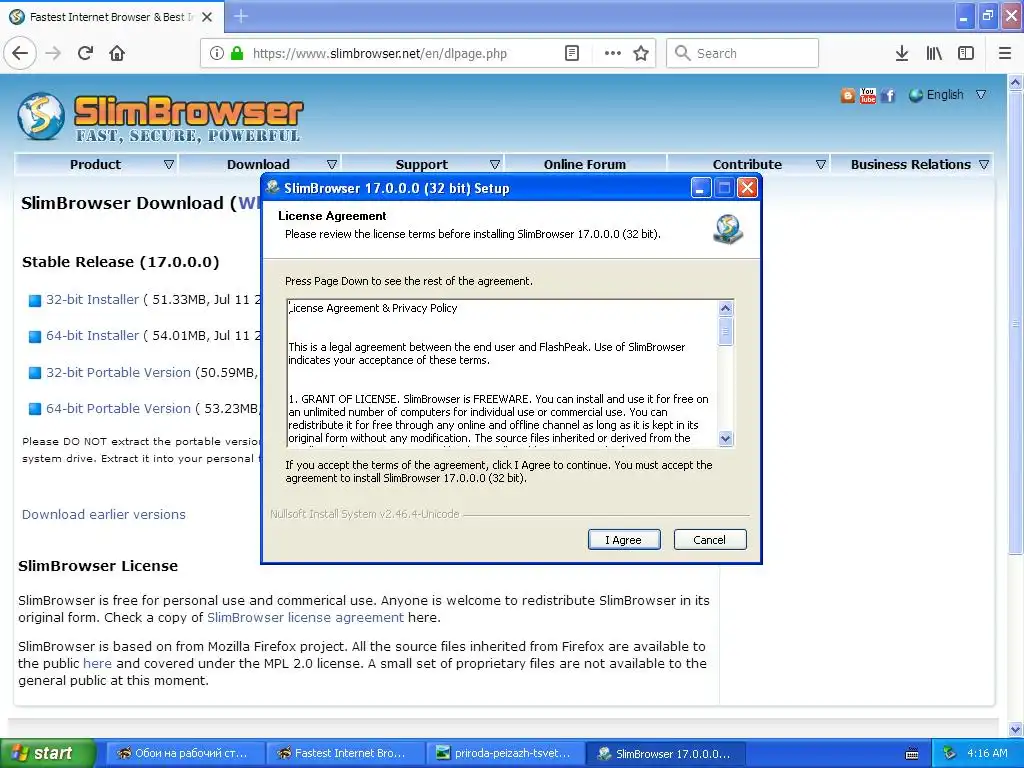1024x768 pixels.
Task: Open the Facebook icon in page header
Action: click(x=888, y=96)
